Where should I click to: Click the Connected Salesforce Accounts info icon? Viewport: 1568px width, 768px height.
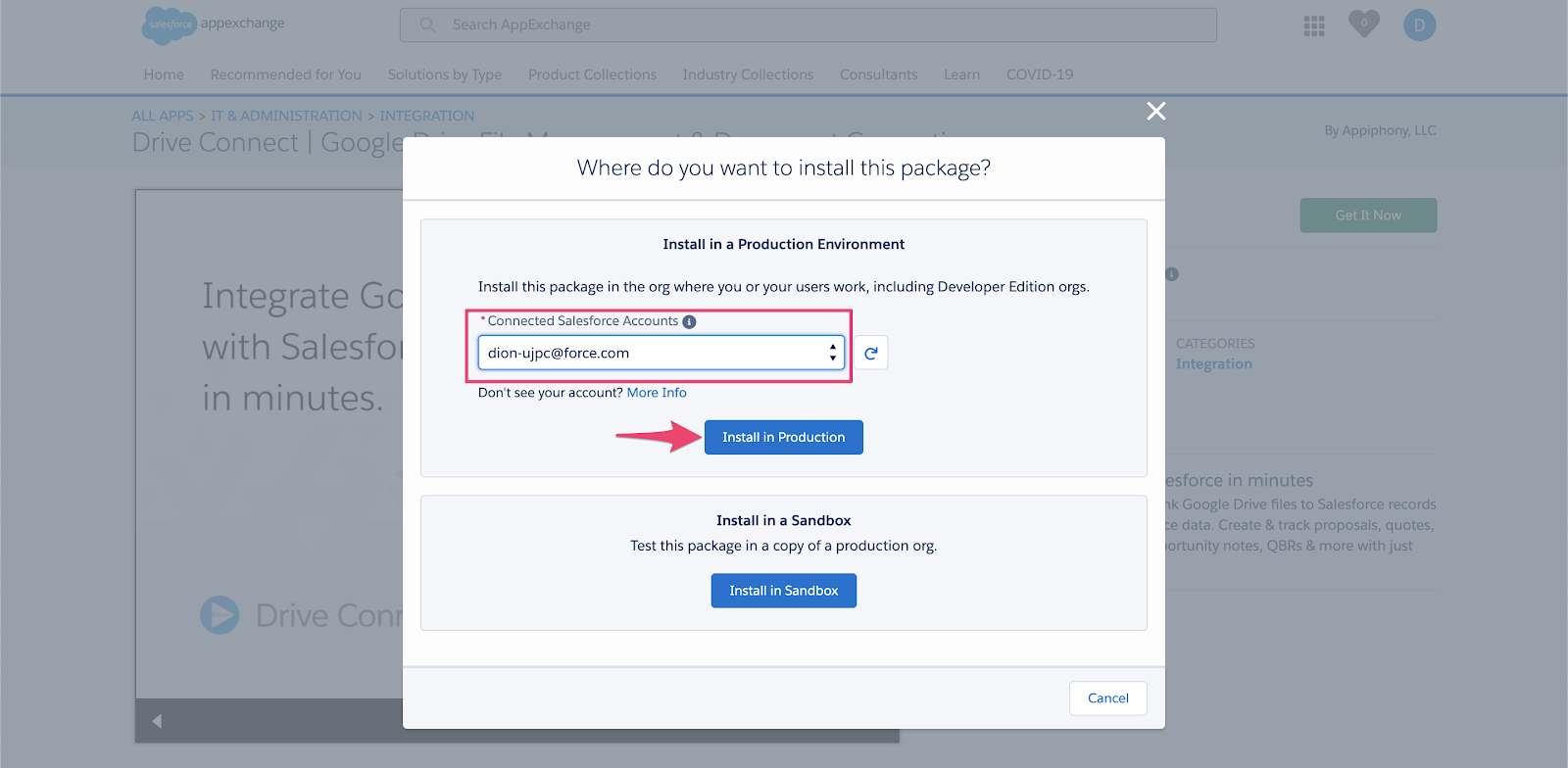tap(689, 321)
